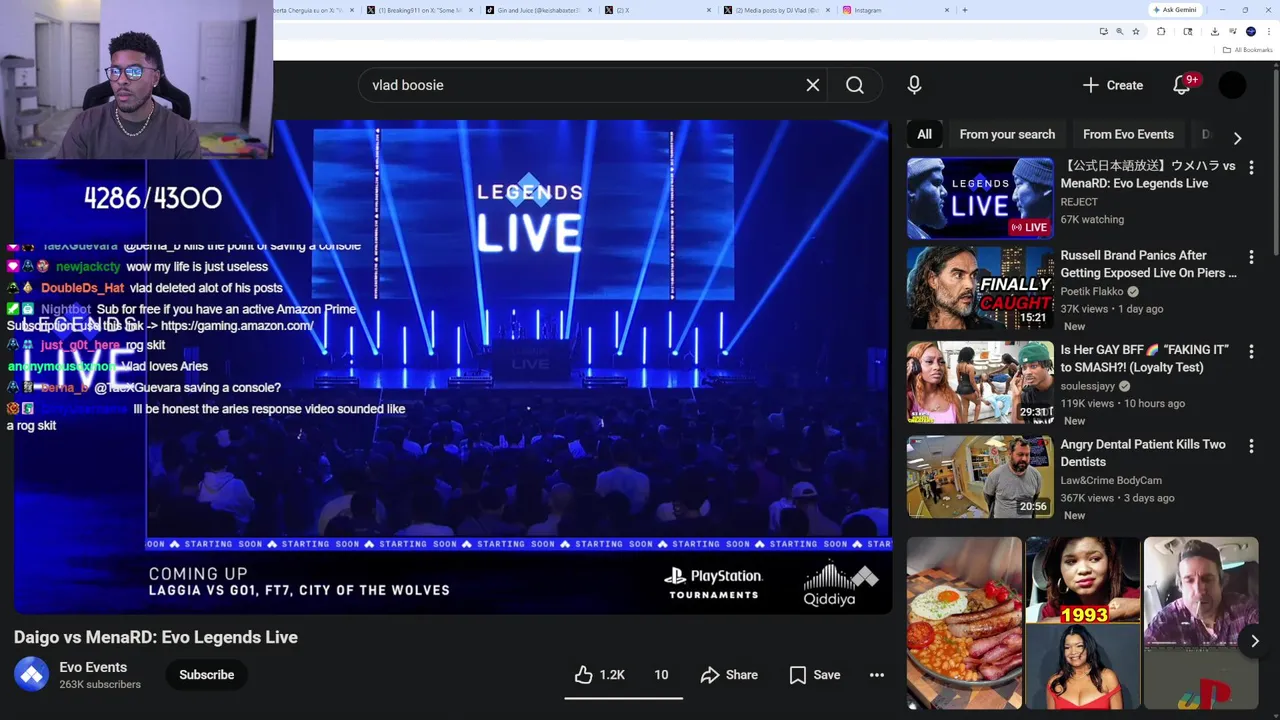Select the 'From Evo Events' chip

coord(1128,134)
